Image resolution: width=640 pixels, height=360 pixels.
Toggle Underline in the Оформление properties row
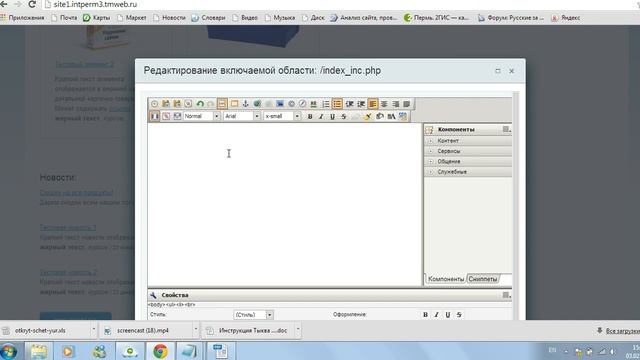pyautogui.click(x=448, y=315)
